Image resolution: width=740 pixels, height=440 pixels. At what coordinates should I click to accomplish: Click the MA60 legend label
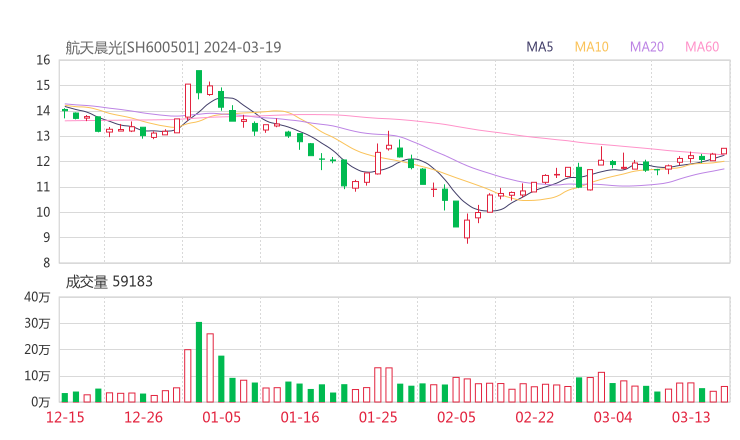tap(702, 47)
